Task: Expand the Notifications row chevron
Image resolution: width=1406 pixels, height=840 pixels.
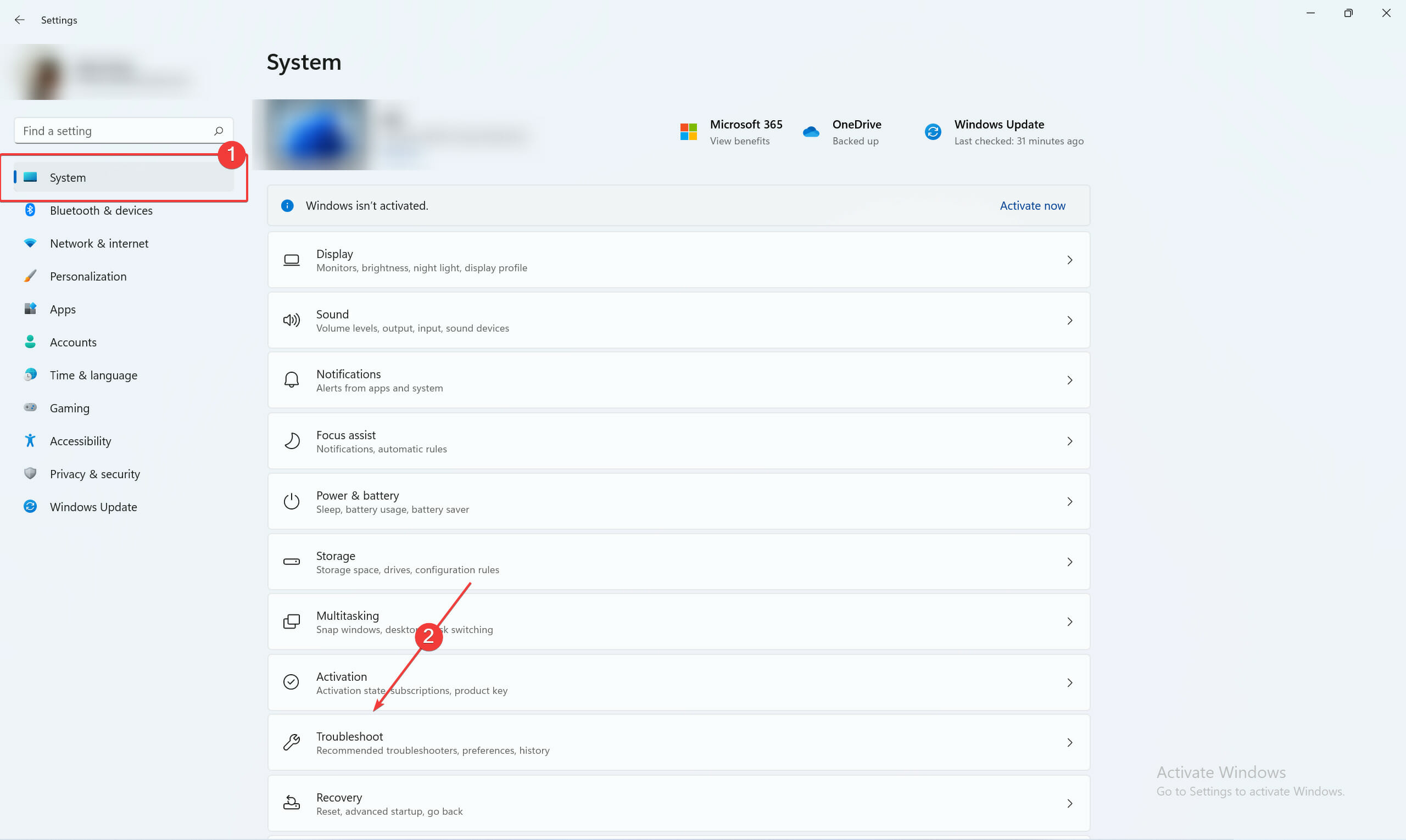Action: (x=1070, y=380)
